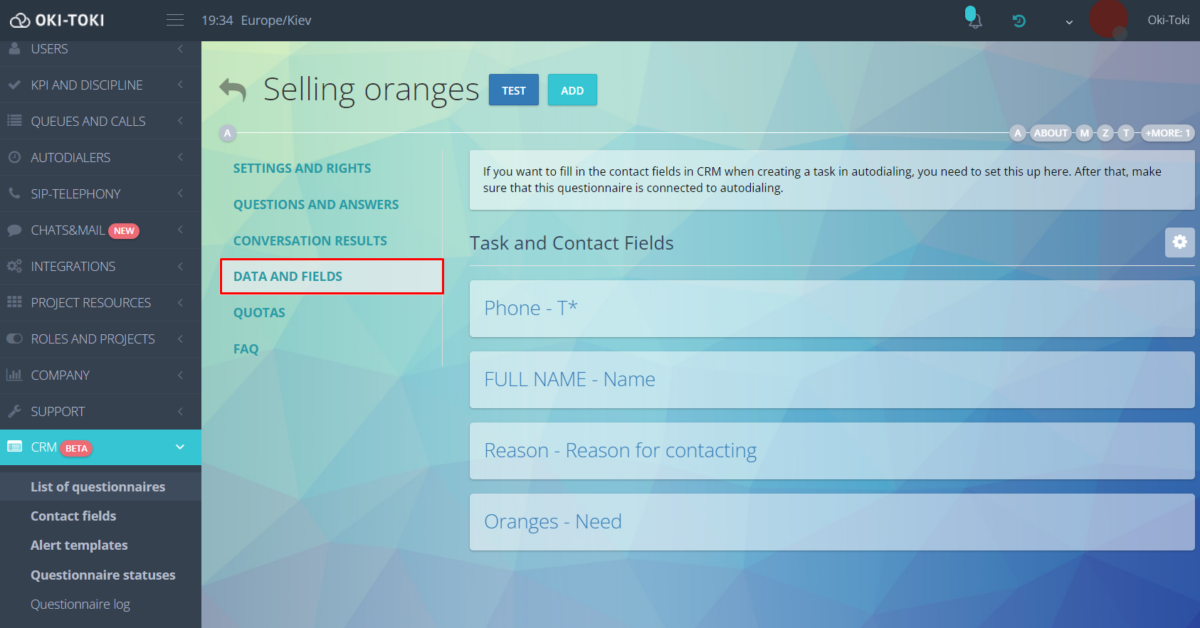Viewport: 1200px width, 628px height.
Task: Select the CHATS&MAIL speech bubble icon
Action: (14, 230)
